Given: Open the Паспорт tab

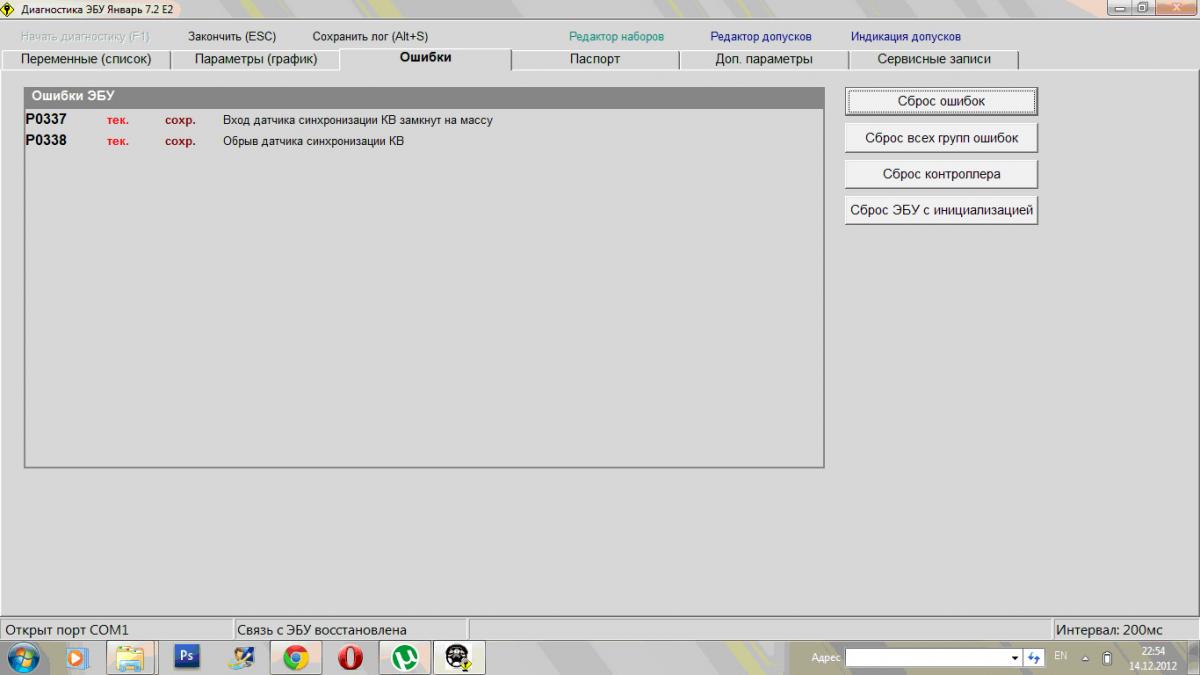Looking at the screenshot, I should point(595,59).
